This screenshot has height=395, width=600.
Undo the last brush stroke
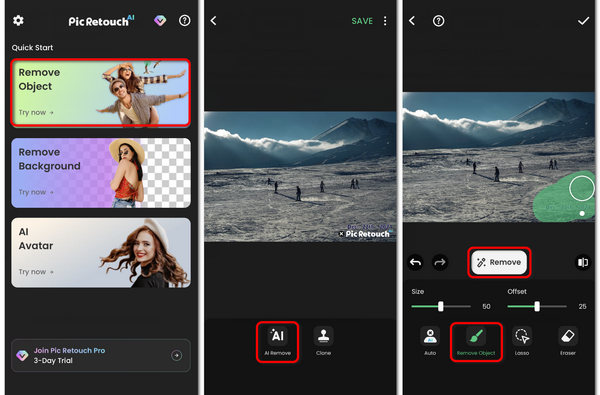(416, 263)
